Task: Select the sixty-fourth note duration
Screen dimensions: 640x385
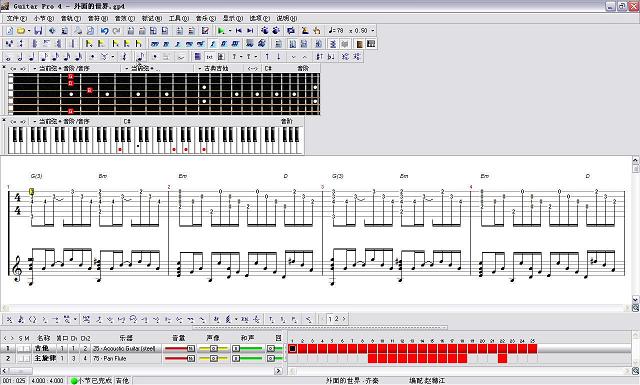Action: (79, 57)
